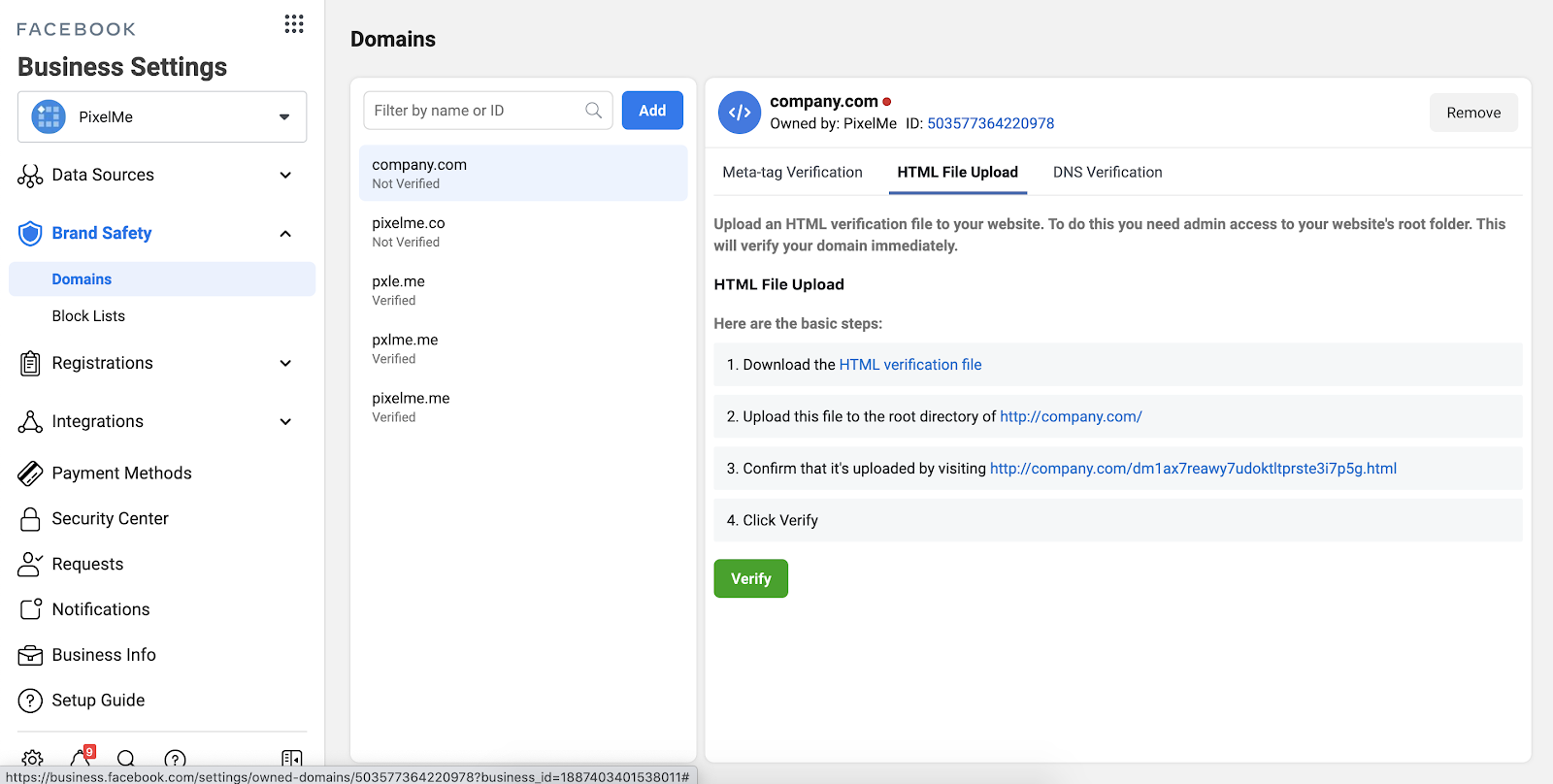Screen dimensions: 1553x784
Task: Click the Remove domain button
Action: (x=1473, y=113)
